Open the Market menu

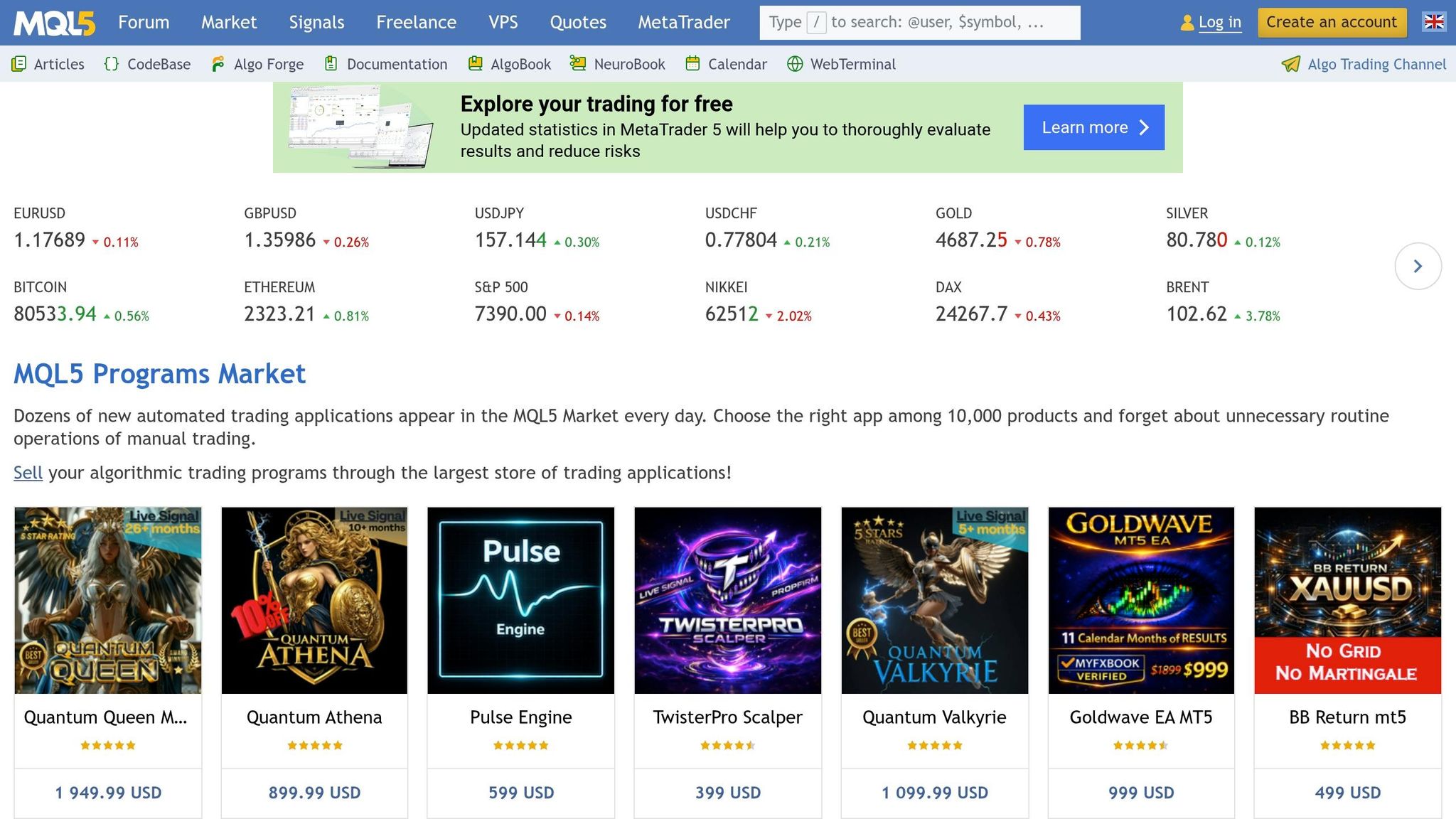pos(229,23)
